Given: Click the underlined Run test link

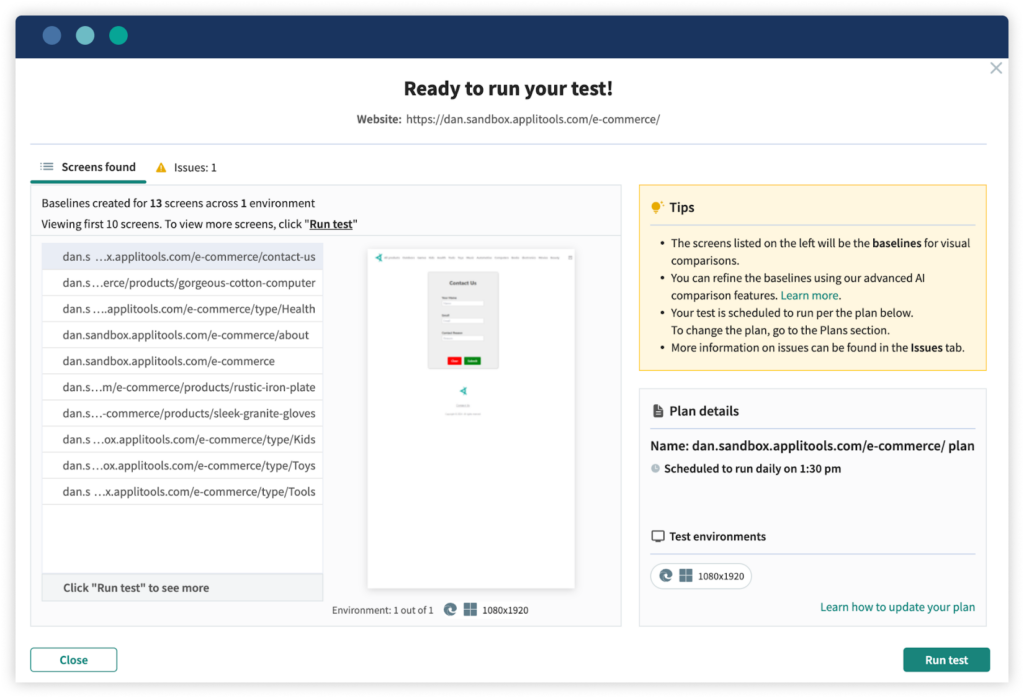Looking at the screenshot, I should tap(331, 224).
